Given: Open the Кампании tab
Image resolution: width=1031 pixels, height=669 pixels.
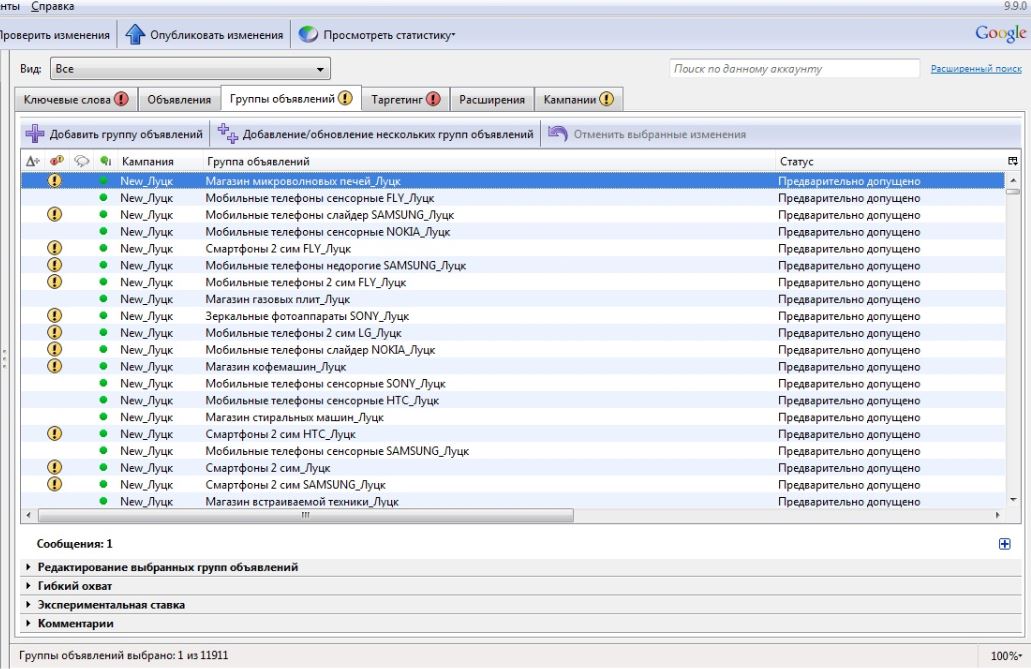Looking at the screenshot, I should click(579, 99).
